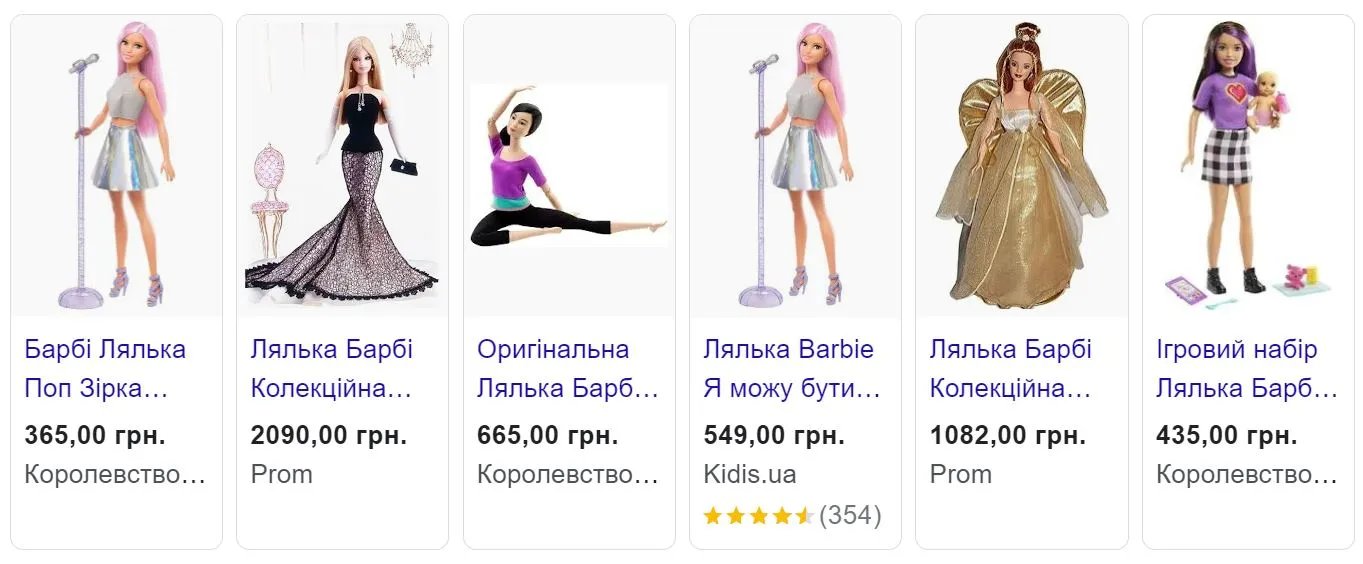Click the star rating icons on Kidis.ua listing
This screenshot has width=1363, height=564.
(758, 517)
